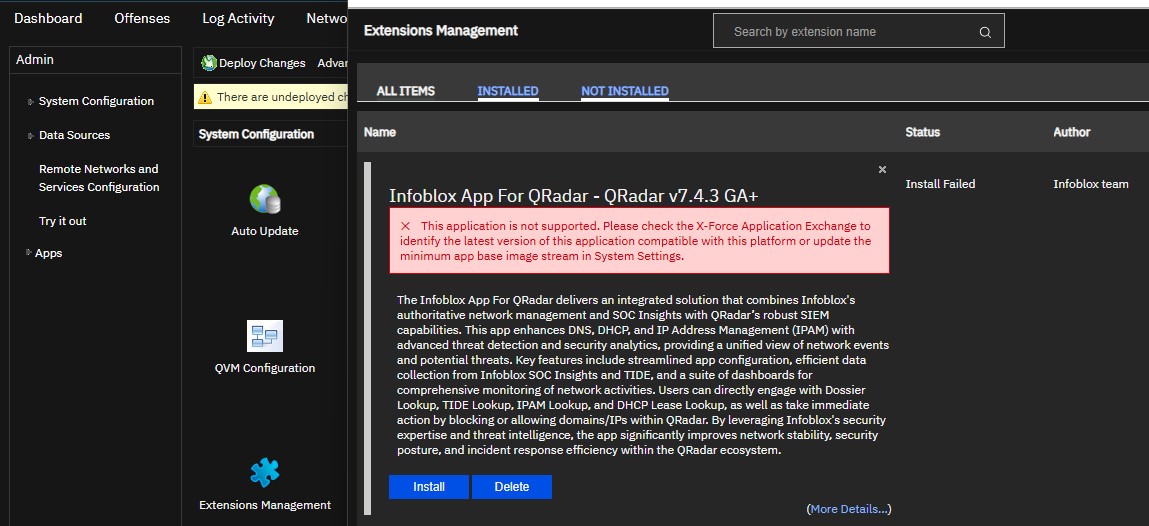Expand Apps in Admin tree
The width and height of the screenshot is (1149, 526).
pyautogui.click(x=29, y=253)
